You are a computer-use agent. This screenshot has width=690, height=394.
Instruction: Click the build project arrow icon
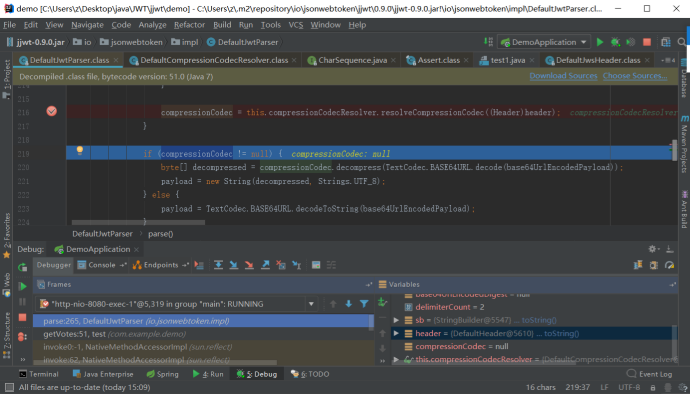pos(488,42)
